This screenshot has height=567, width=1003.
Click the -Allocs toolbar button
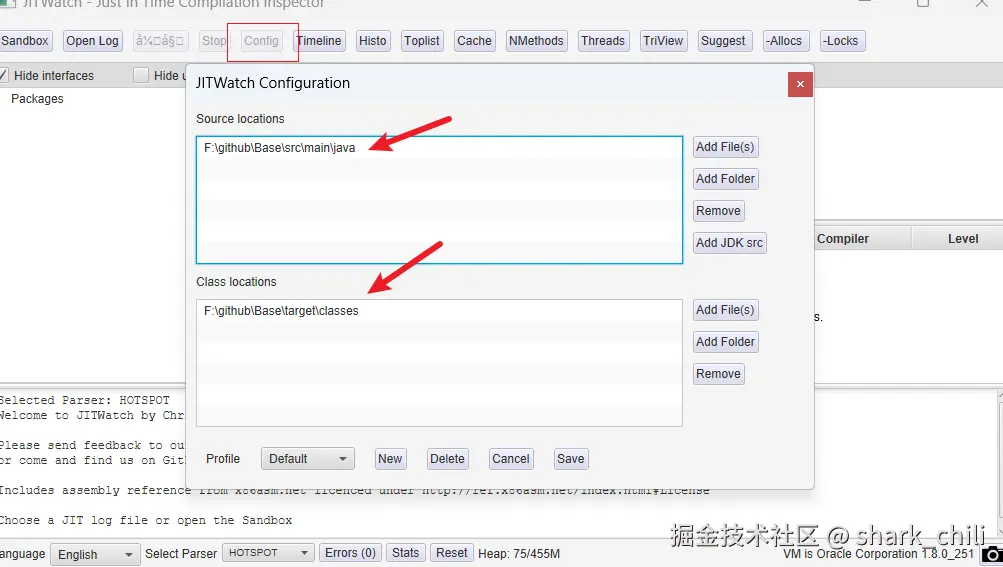click(x=786, y=41)
